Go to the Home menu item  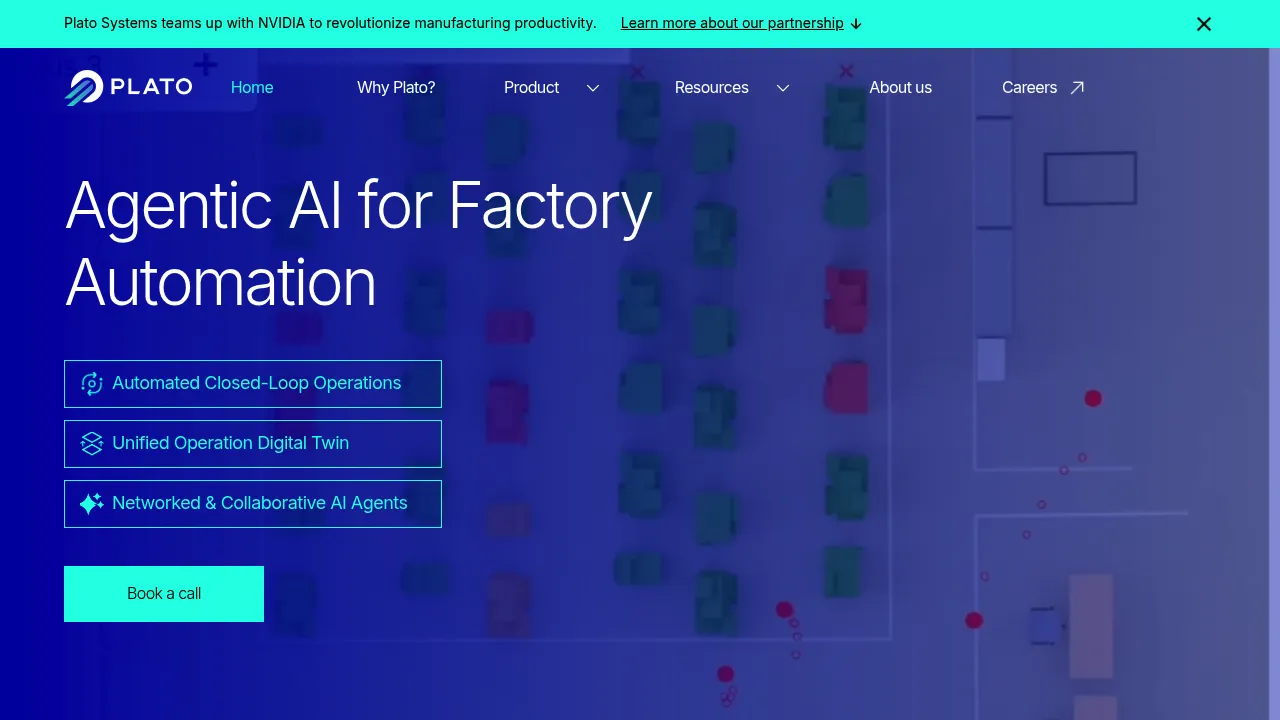[252, 88]
